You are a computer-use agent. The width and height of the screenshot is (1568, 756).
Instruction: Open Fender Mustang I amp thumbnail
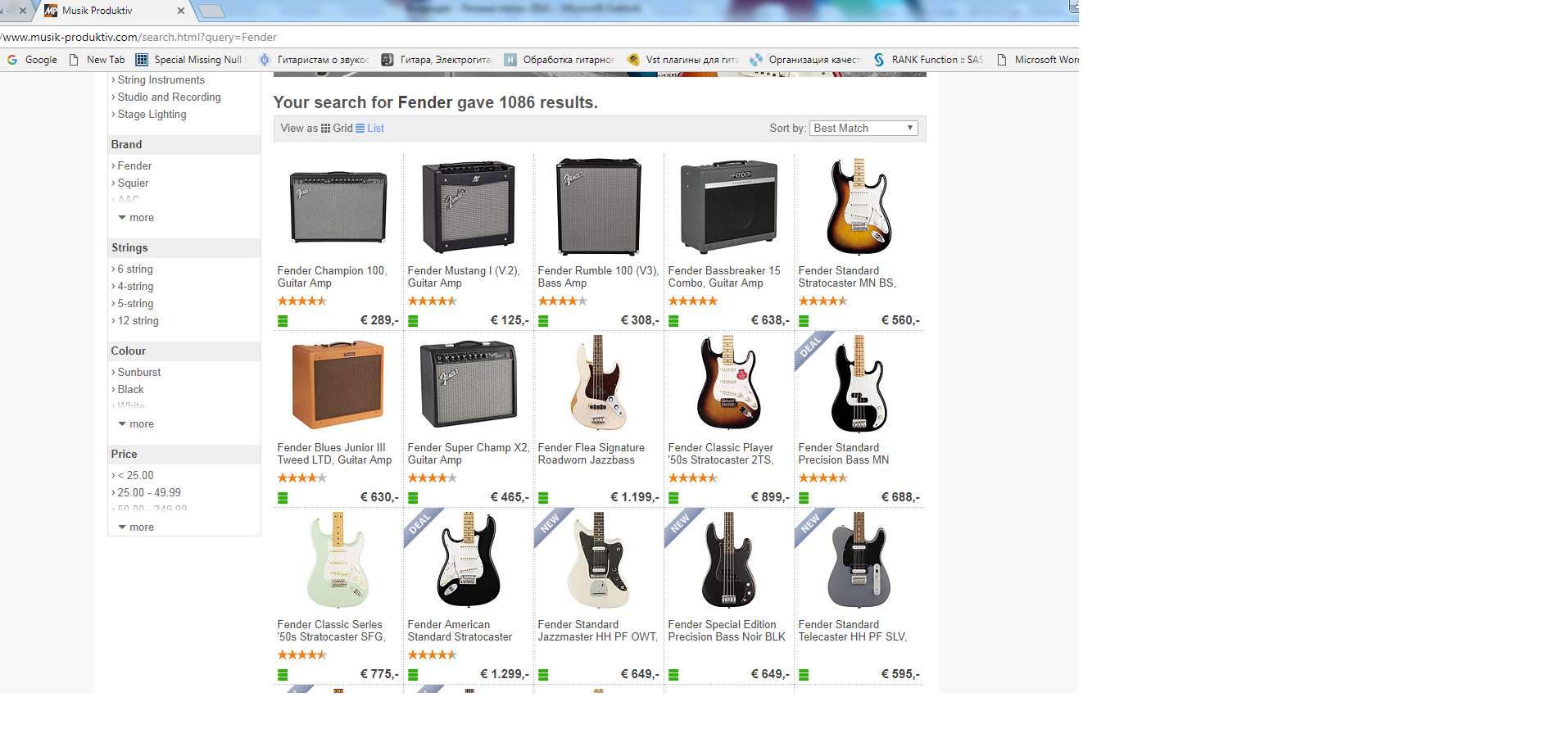(468, 206)
